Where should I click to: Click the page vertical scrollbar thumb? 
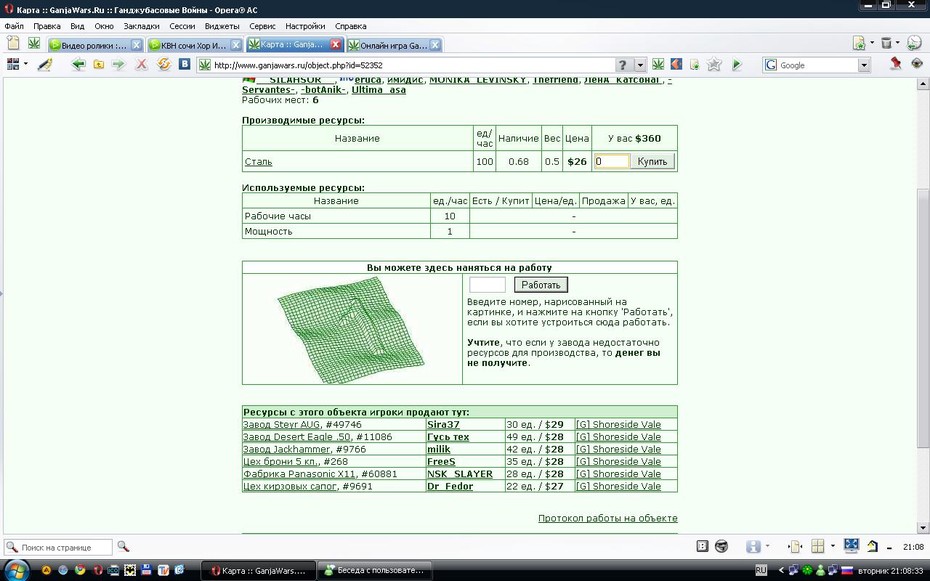click(x=922, y=318)
